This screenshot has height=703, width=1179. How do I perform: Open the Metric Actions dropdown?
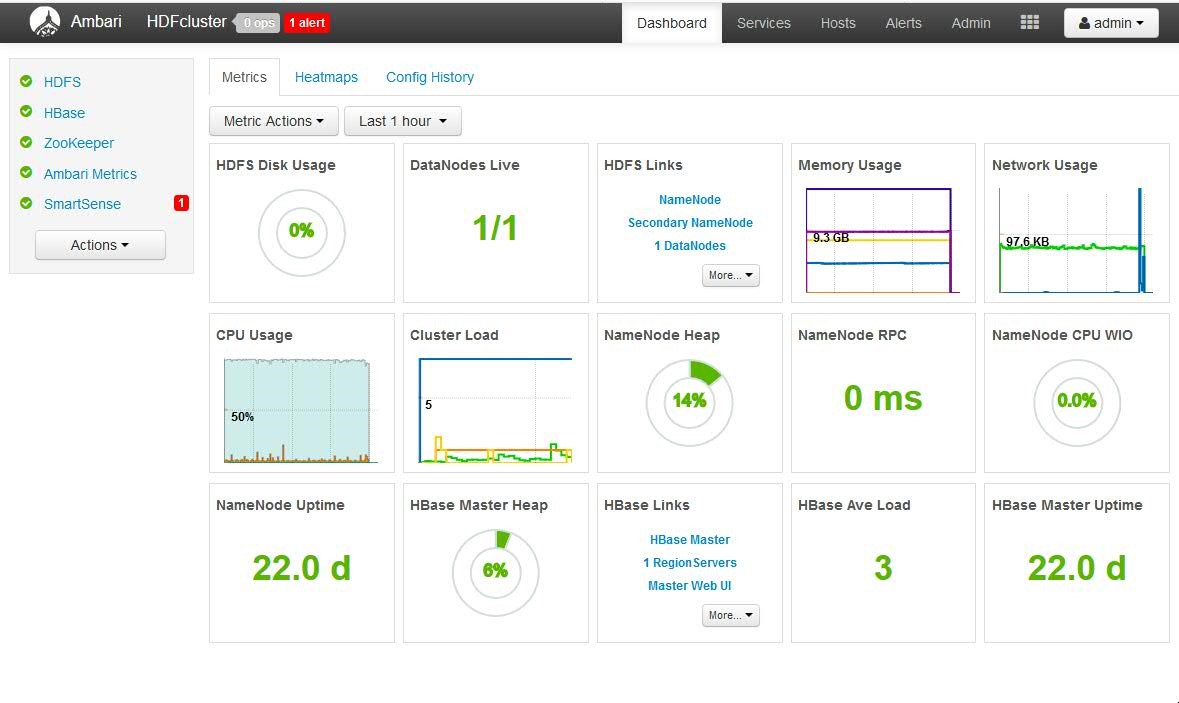tap(273, 121)
